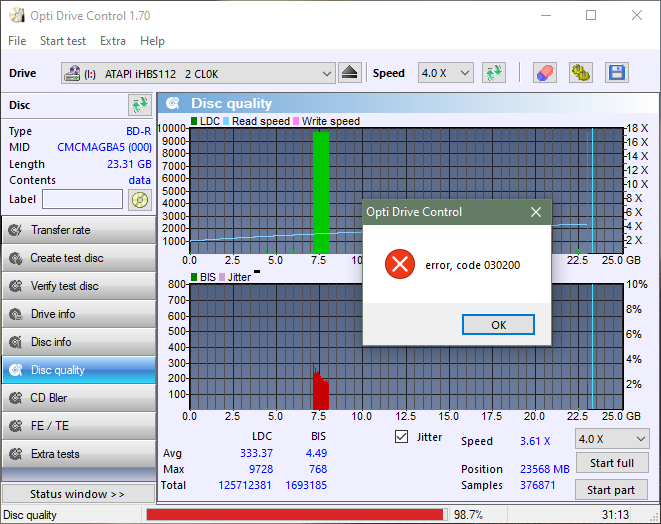The image size is (661, 524).
Task: Click the MID value CMCMAGBA5 (000)
Action: [x=104, y=147]
